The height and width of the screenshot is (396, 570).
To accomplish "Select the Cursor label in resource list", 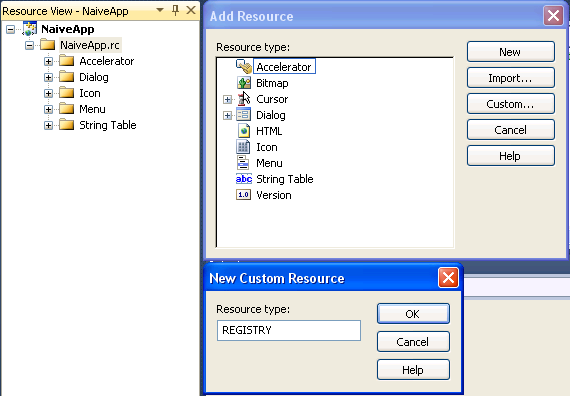I will [272, 99].
